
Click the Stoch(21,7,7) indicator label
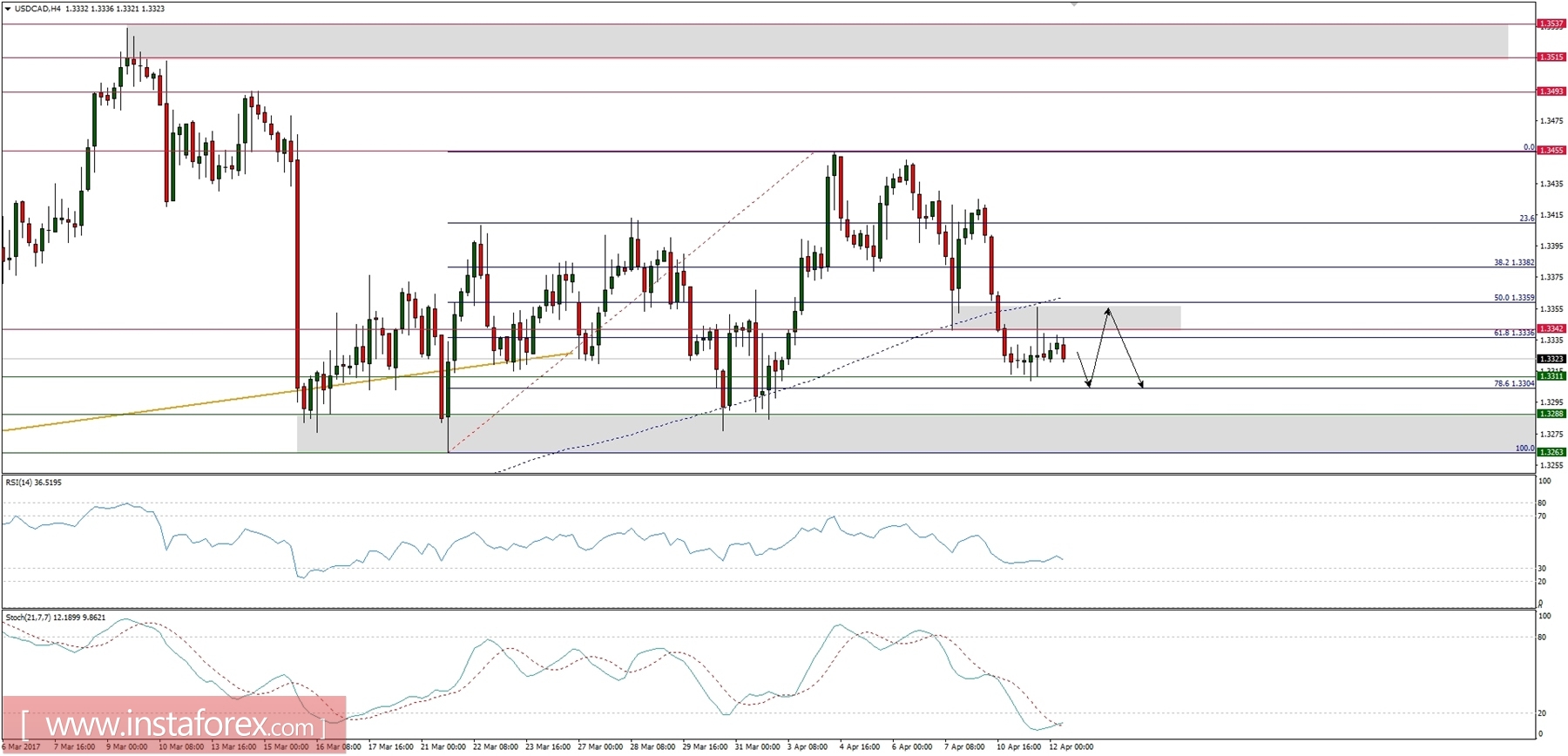(55, 618)
